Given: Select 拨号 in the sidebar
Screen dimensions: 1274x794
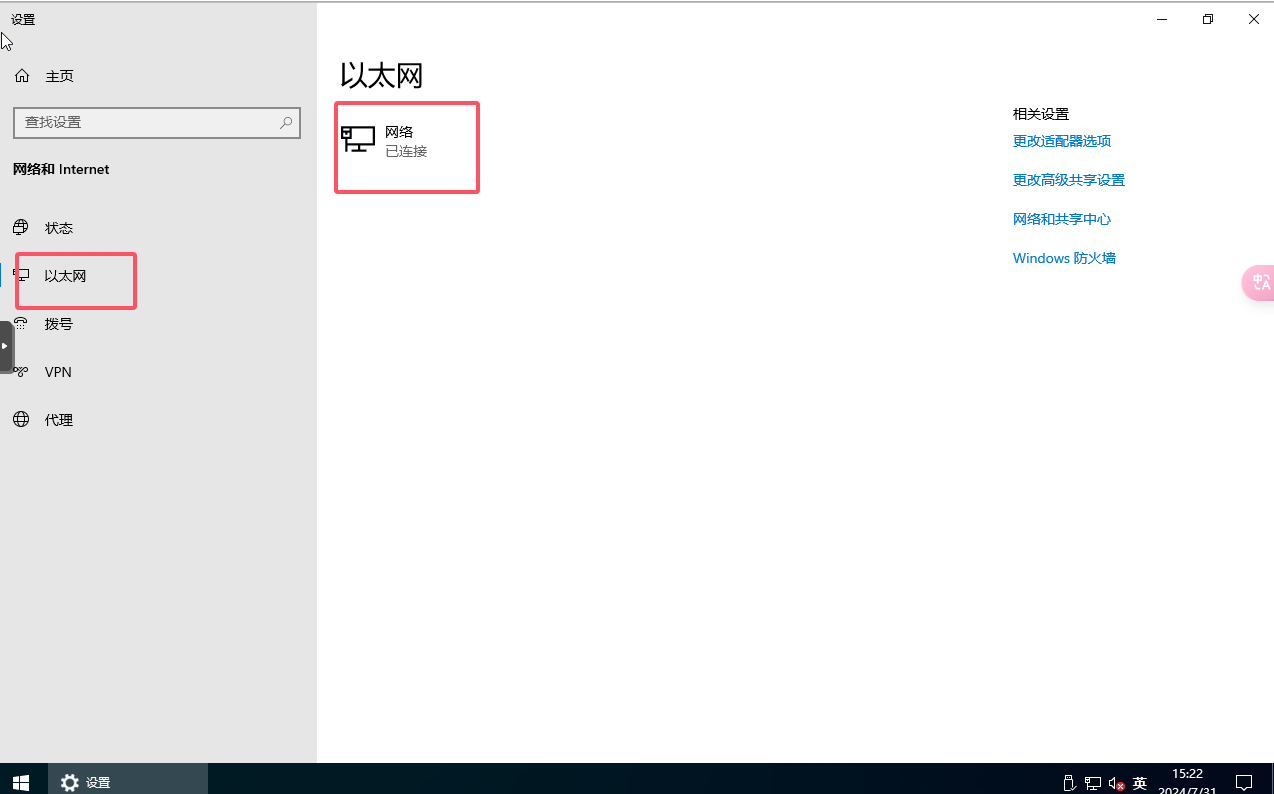Looking at the screenshot, I should [x=58, y=324].
